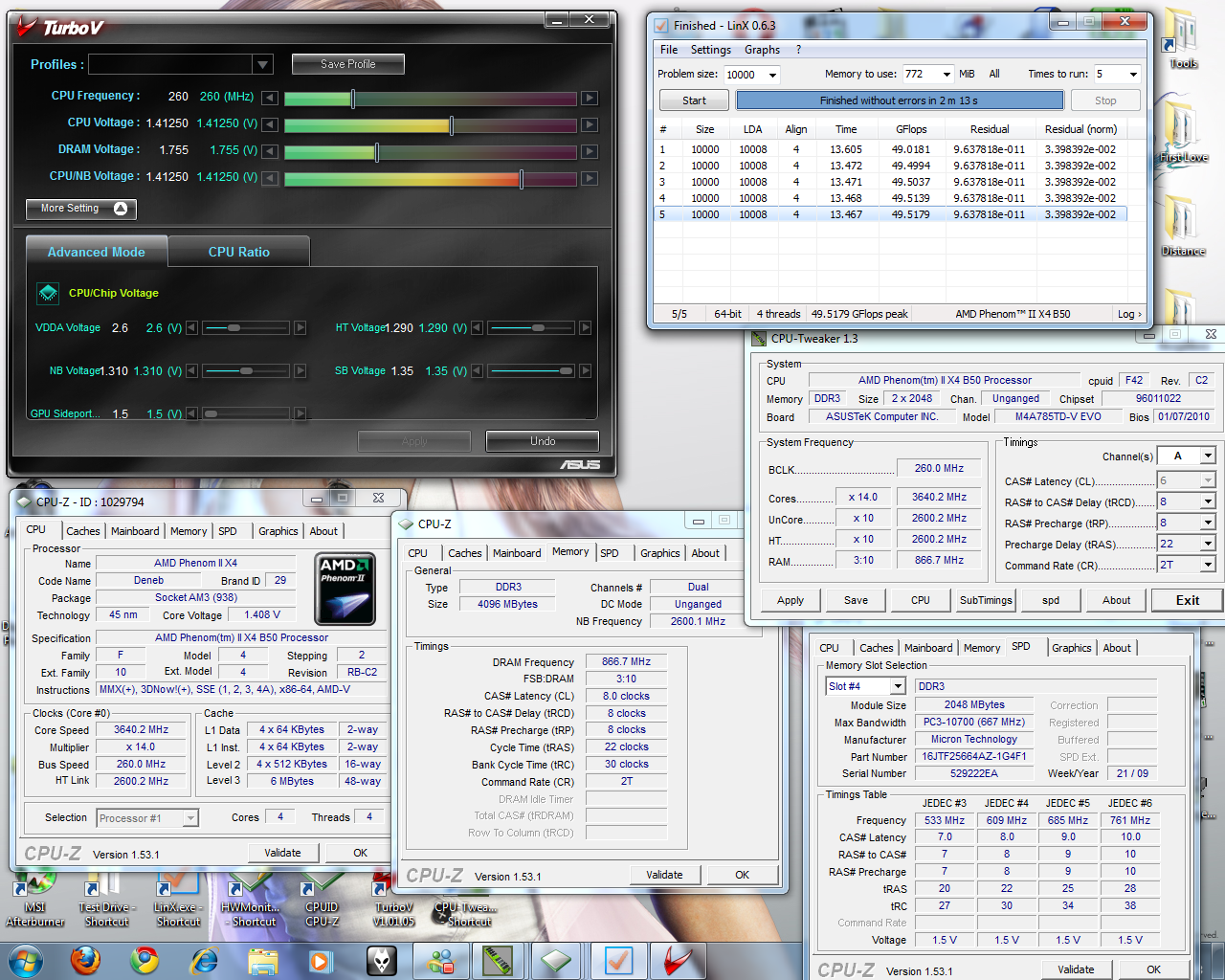Image resolution: width=1225 pixels, height=980 pixels.
Task: Click the Save Profile button
Action: coord(347,64)
